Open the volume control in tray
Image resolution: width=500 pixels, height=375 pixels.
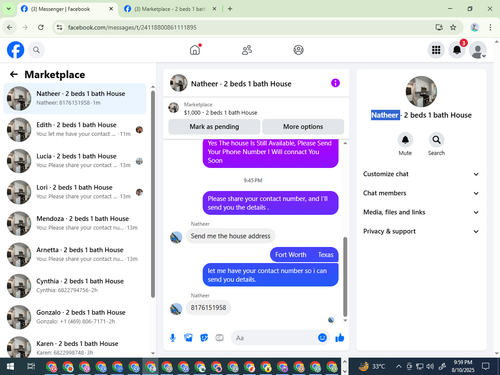tap(430, 367)
